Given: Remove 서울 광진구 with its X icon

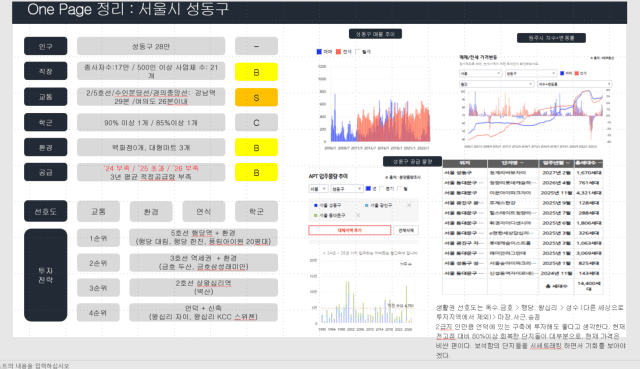Looking at the screenshot, I should 409,205.
